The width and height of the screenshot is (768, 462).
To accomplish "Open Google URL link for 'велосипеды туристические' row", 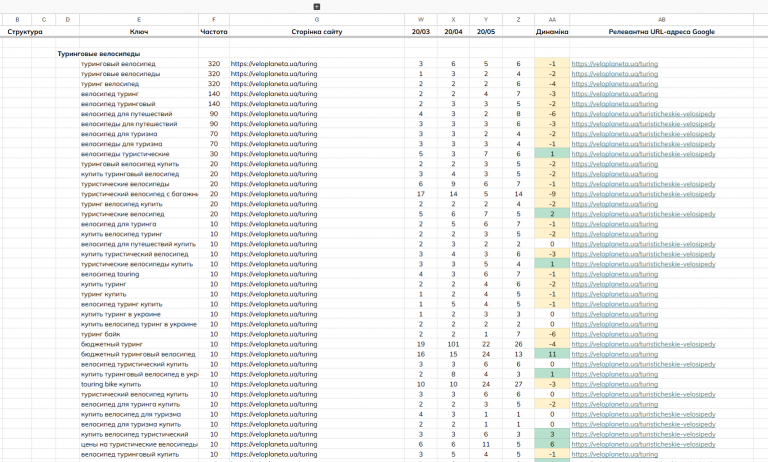I will pyautogui.click(x=643, y=154).
